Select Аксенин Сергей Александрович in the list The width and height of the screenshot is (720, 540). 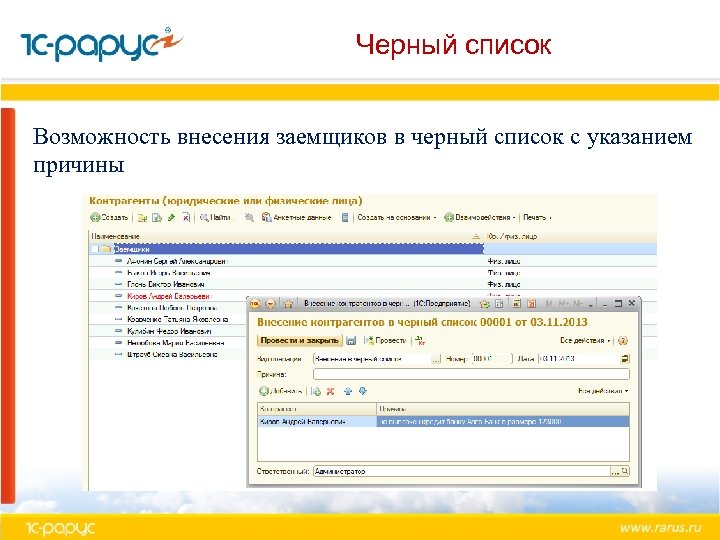(x=177, y=261)
